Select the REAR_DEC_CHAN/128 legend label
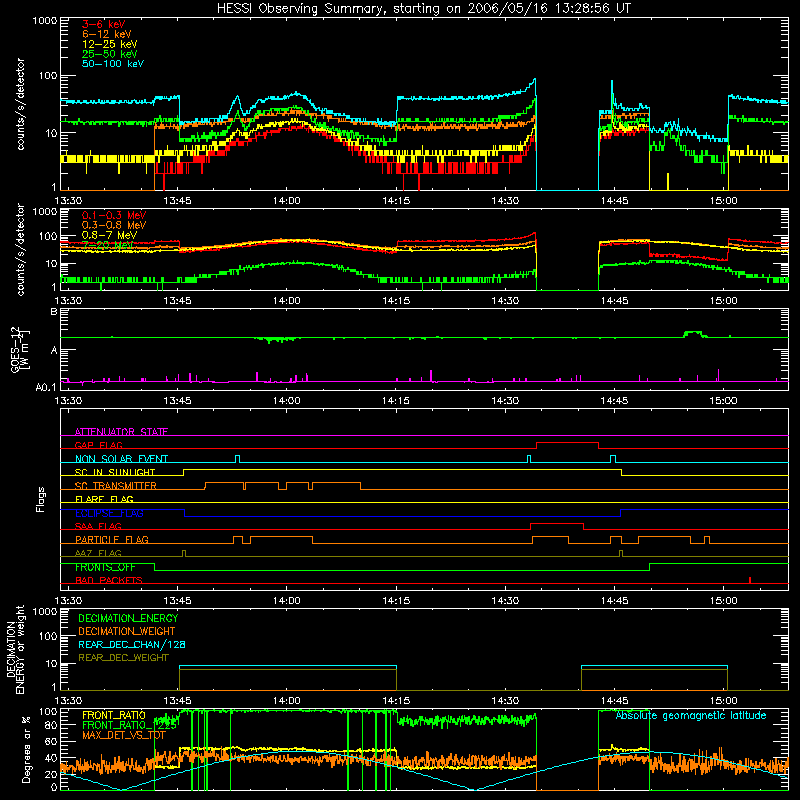This screenshot has height=800, width=800. (132, 645)
